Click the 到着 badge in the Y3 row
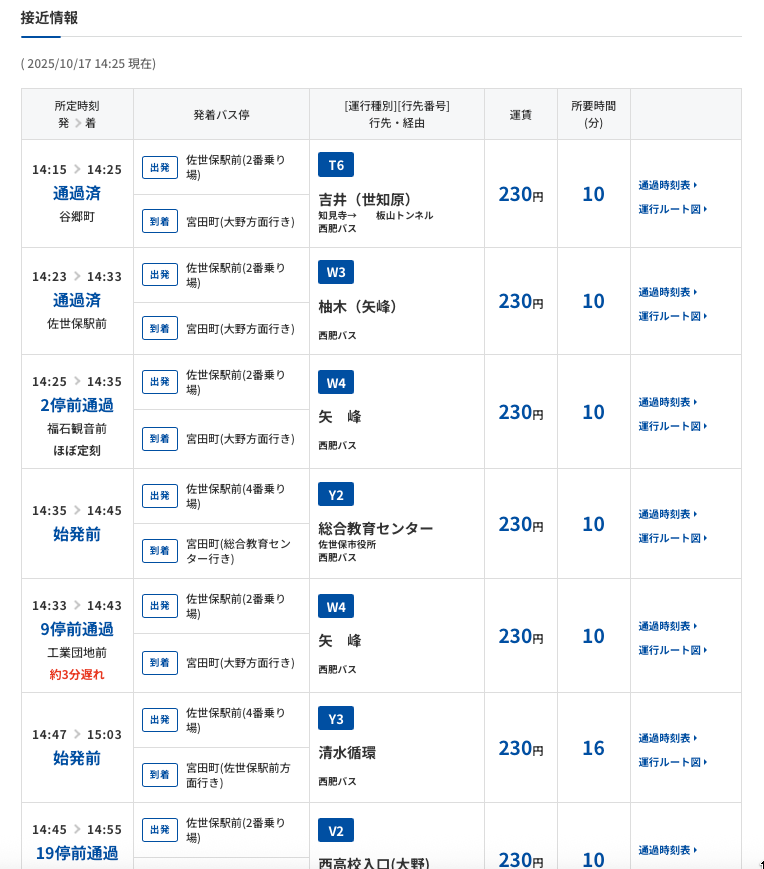Image resolution: width=764 pixels, height=869 pixels. coord(160,775)
